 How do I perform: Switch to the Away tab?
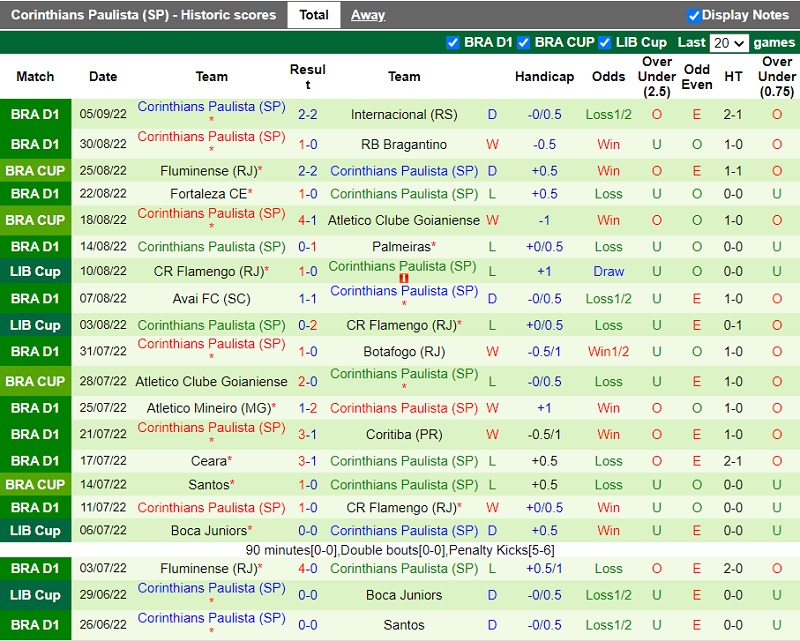point(367,15)
